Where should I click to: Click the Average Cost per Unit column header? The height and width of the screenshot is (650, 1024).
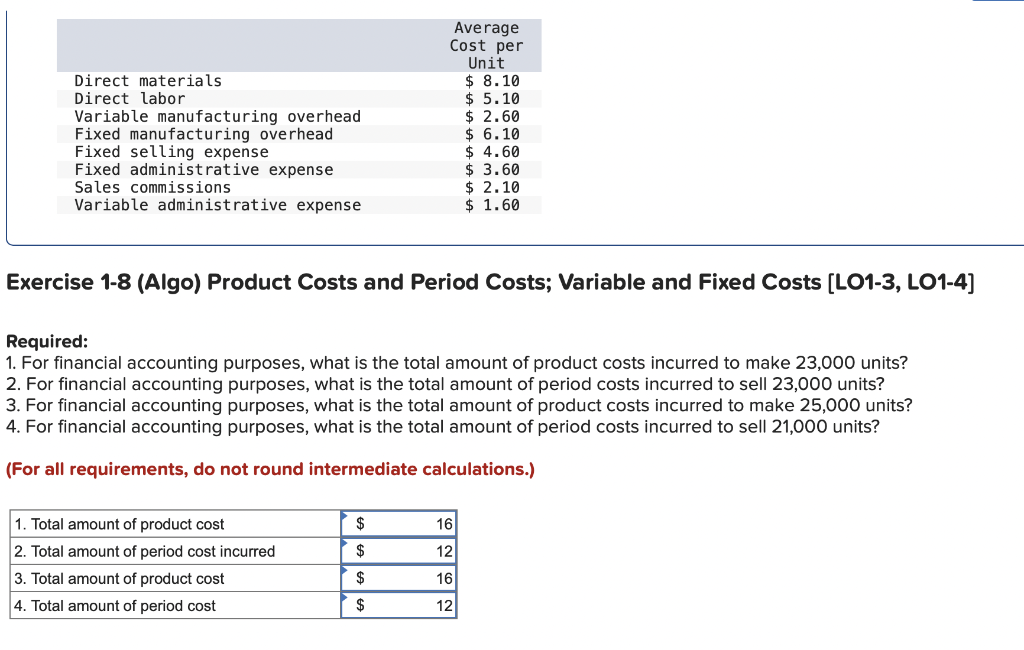tap(487, 45)
